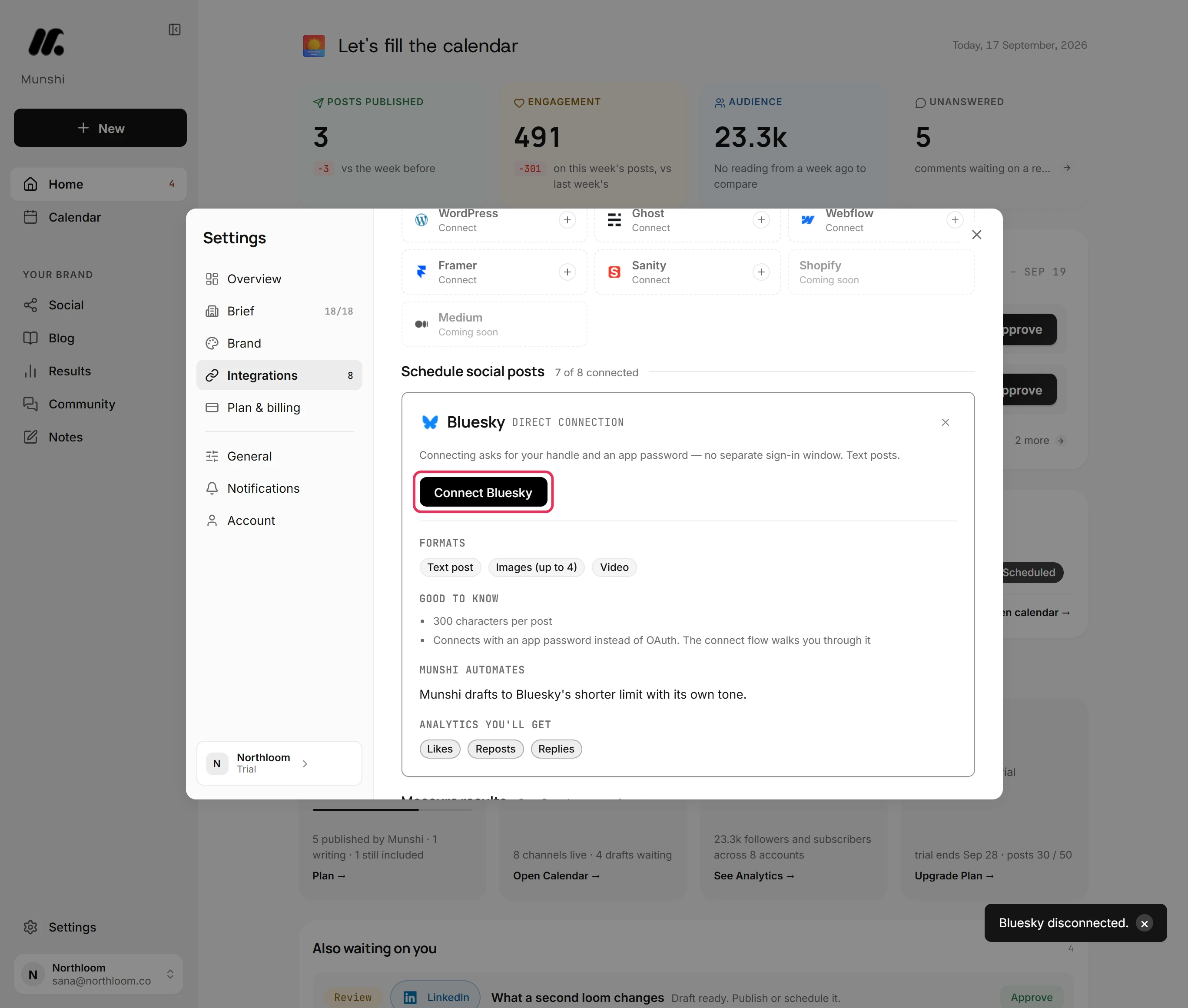This screenshot has height=1008, width=1188.
Task: Click the Engagement stat card
Action: pyautogui.click(x=593, y=146)
